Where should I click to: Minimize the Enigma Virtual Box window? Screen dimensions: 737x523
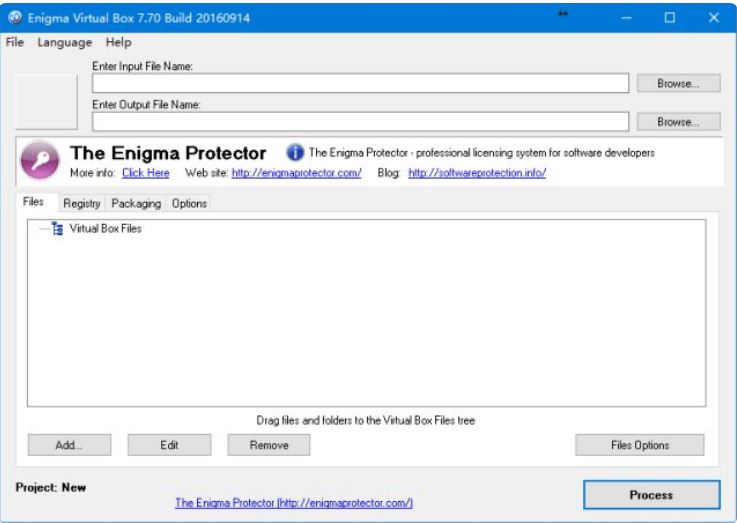click(x=626, y=18)
